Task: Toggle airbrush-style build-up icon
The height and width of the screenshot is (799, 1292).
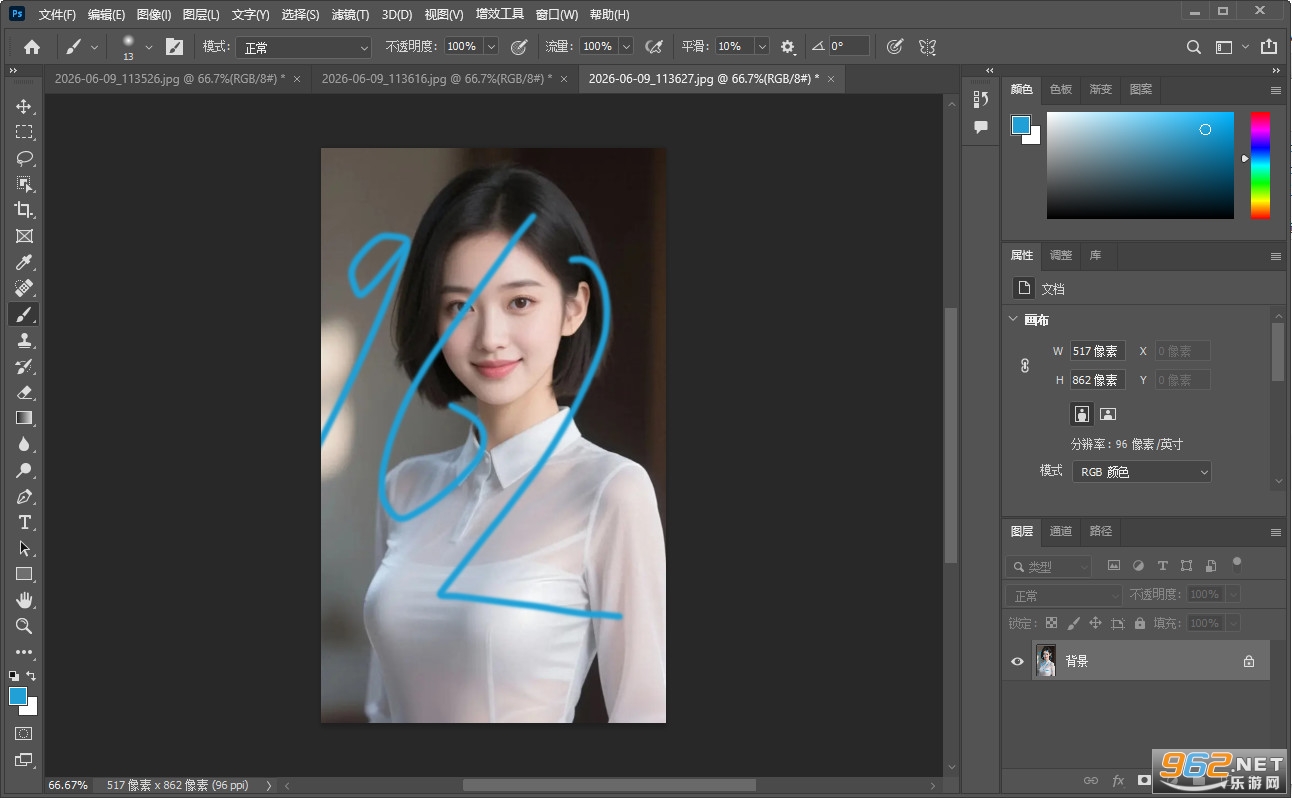Action: click(x=654, y=46)
